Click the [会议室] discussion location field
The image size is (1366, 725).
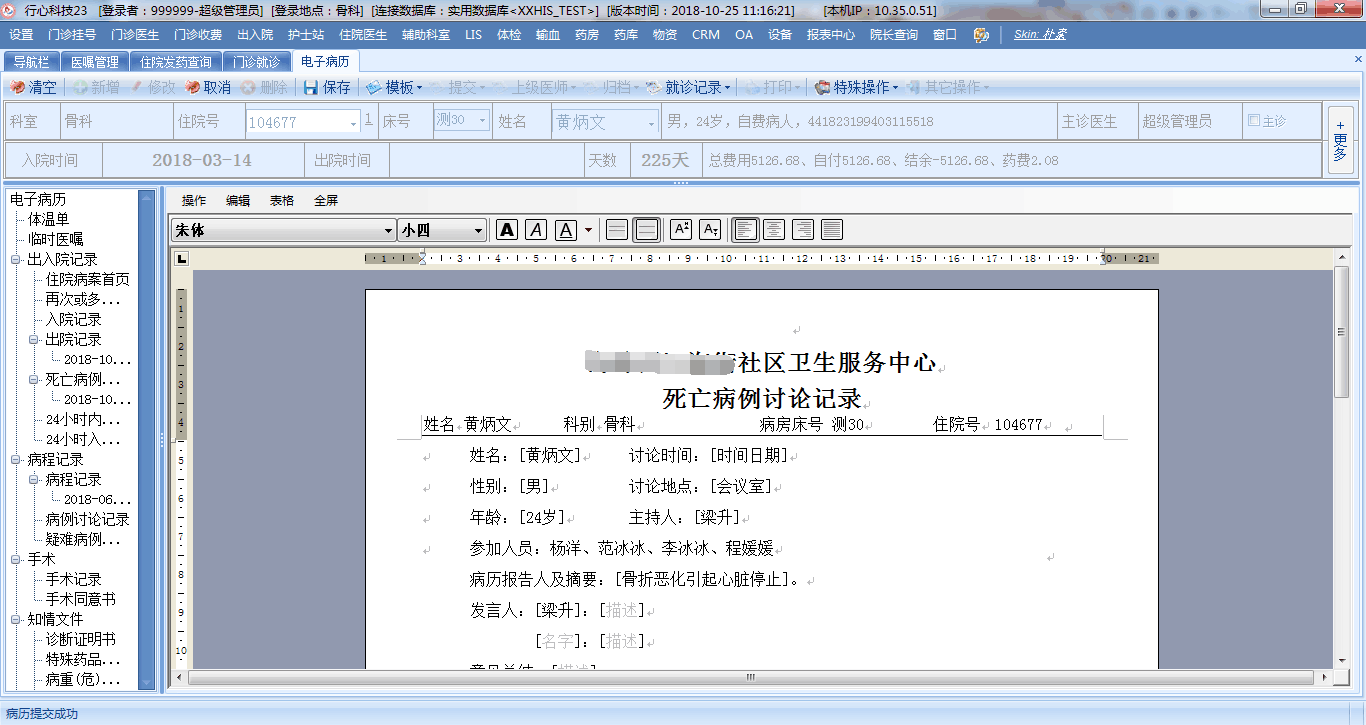(741, 487)
